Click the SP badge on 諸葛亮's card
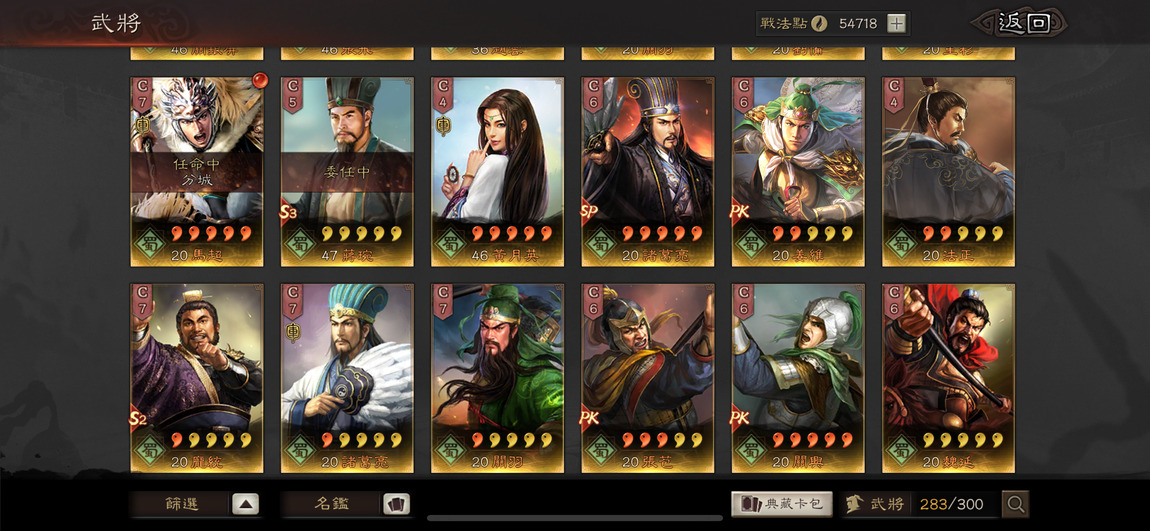The image size is (1150, 531). point(590,211)
